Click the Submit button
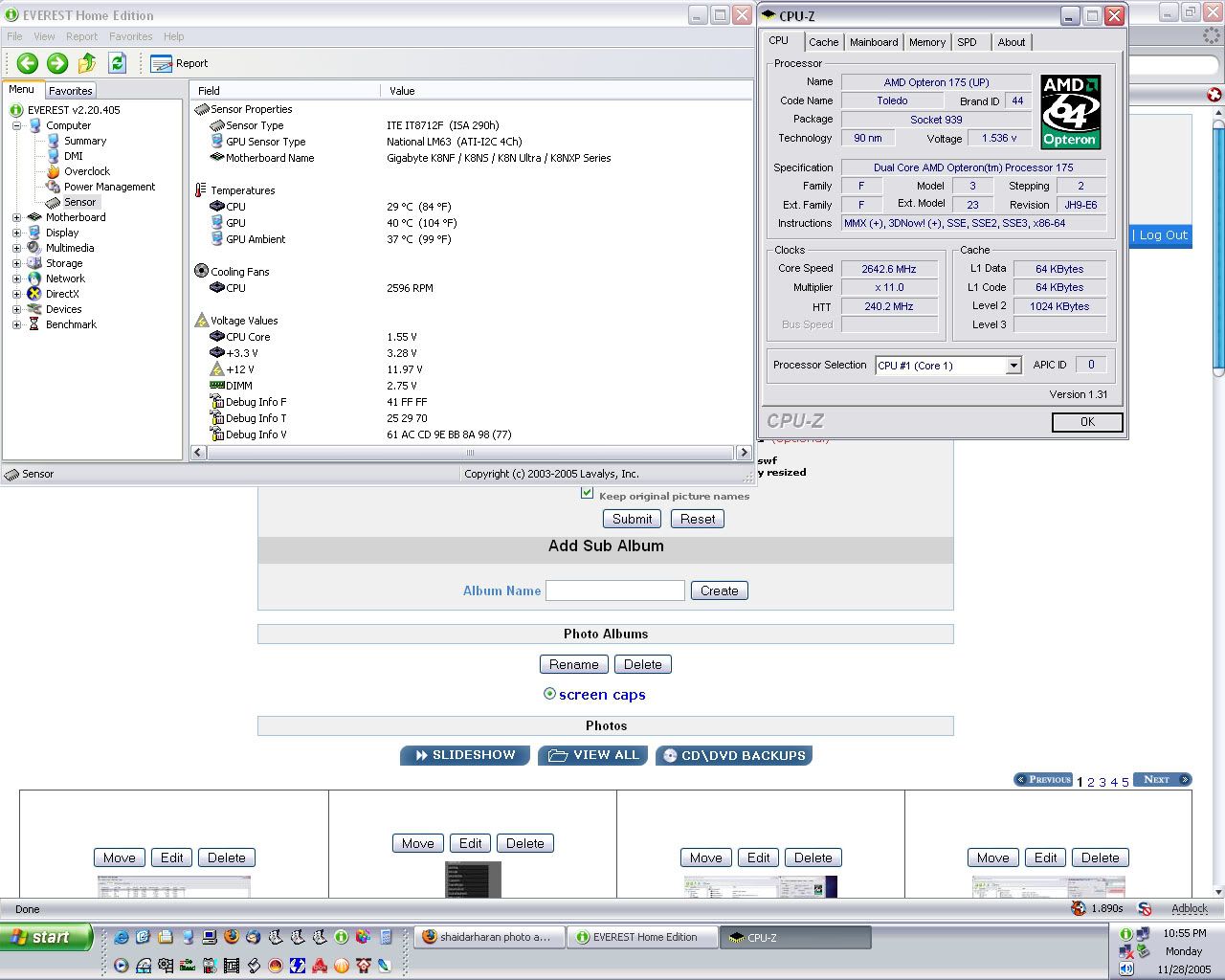The height and width of the screenshot is (980, 1225). point(632,519)
